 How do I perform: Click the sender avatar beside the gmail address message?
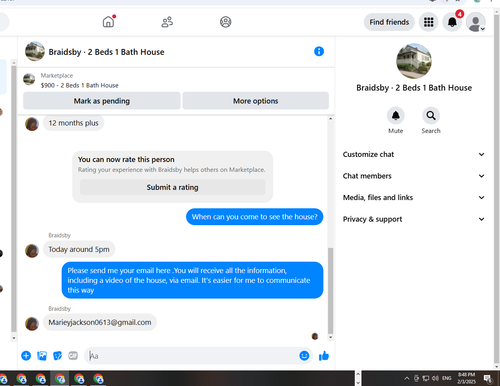pyautogui.click(x=32, y=324)
